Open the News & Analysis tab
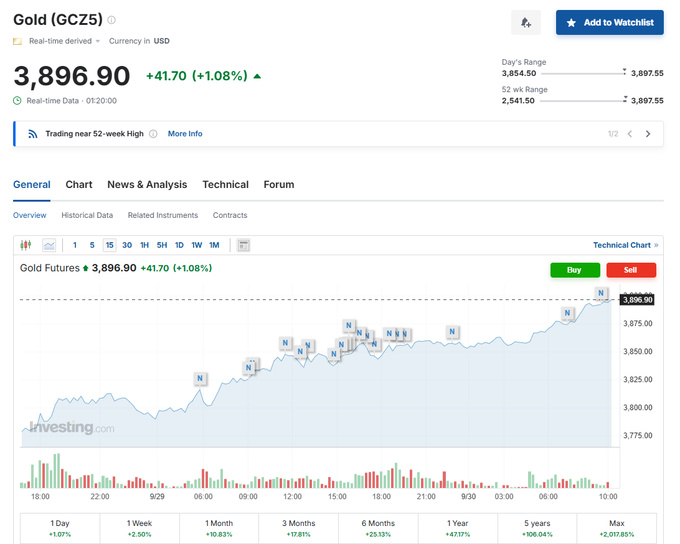Image resolution: width=680 pixels, height=544 pixels. tap(147, 184)
